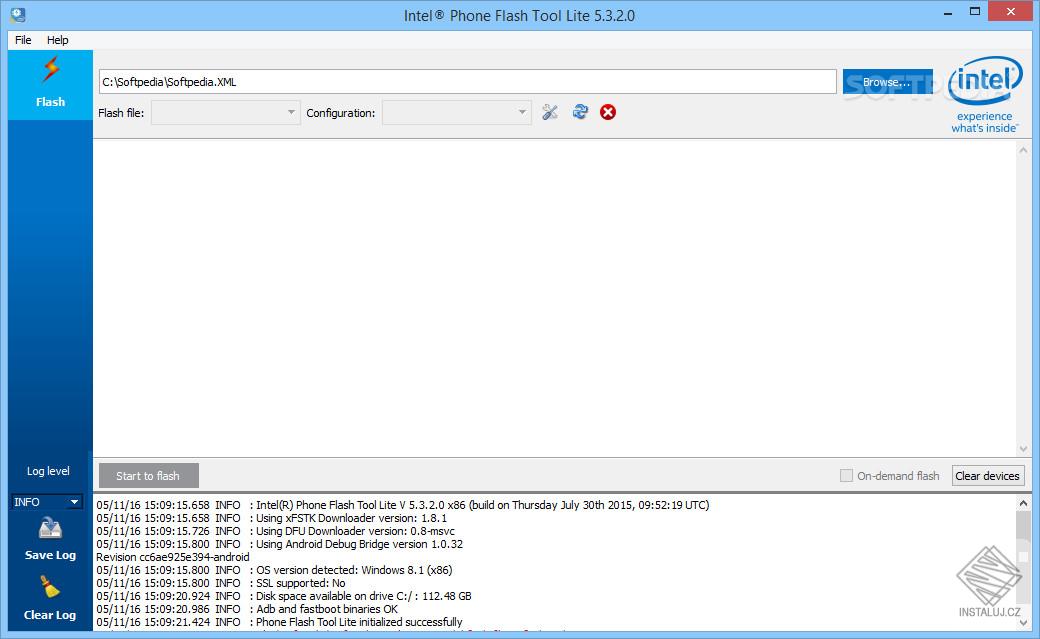Click the red cancel icon next to refresh
1040x639 pixels.
tap(608, 112)
